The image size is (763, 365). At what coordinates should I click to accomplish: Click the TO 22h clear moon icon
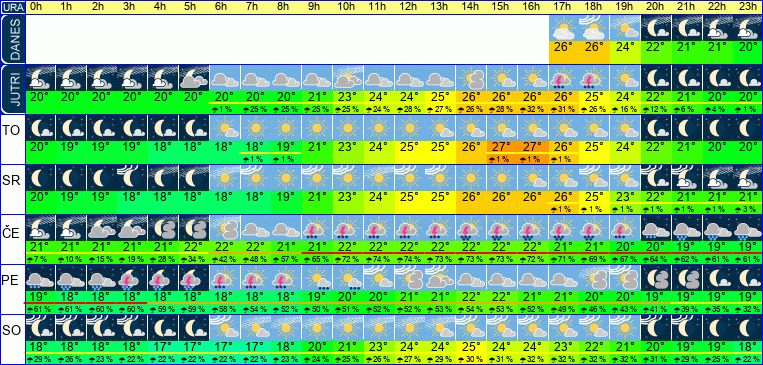[717, 128]
